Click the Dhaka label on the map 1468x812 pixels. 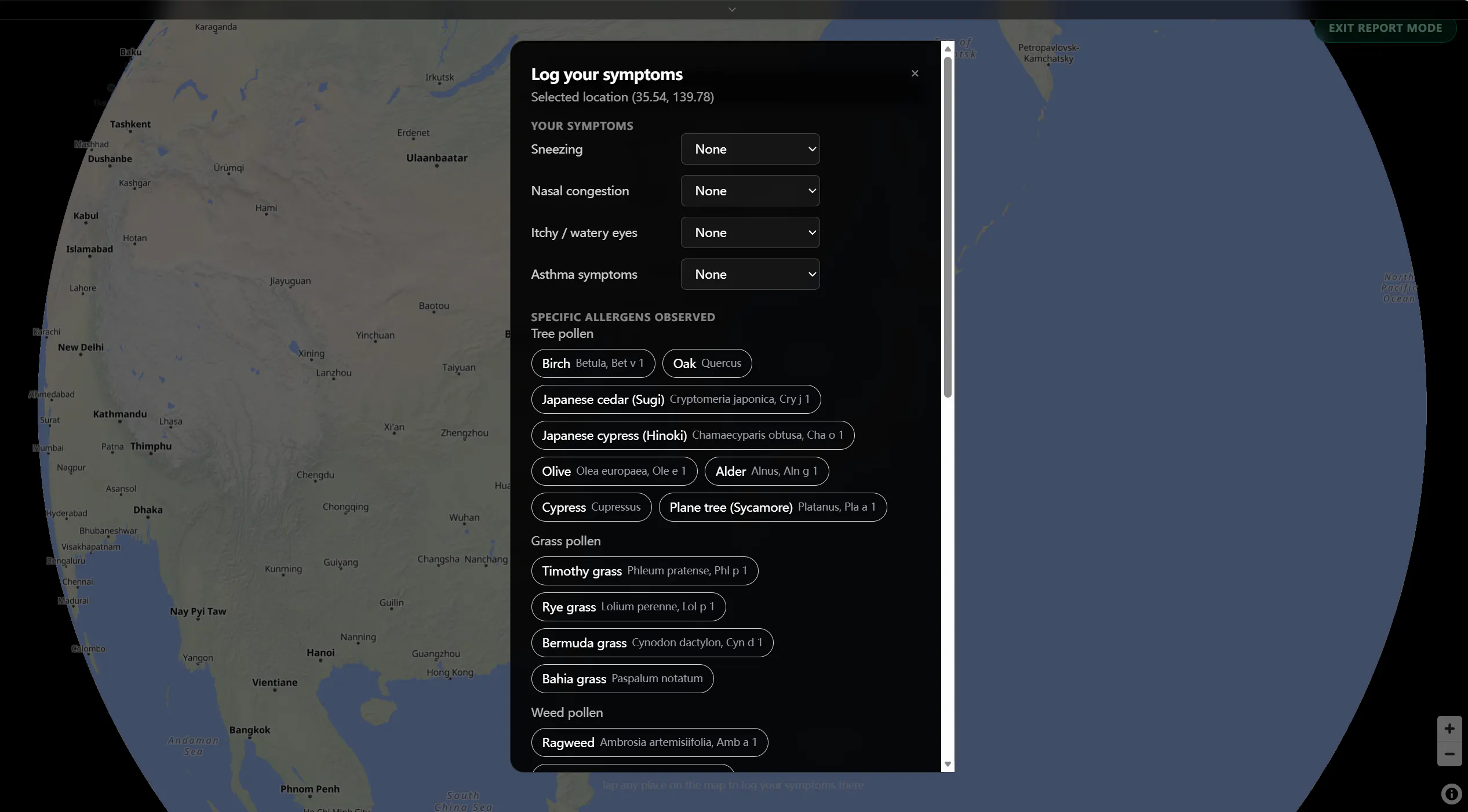click(148, 510)
